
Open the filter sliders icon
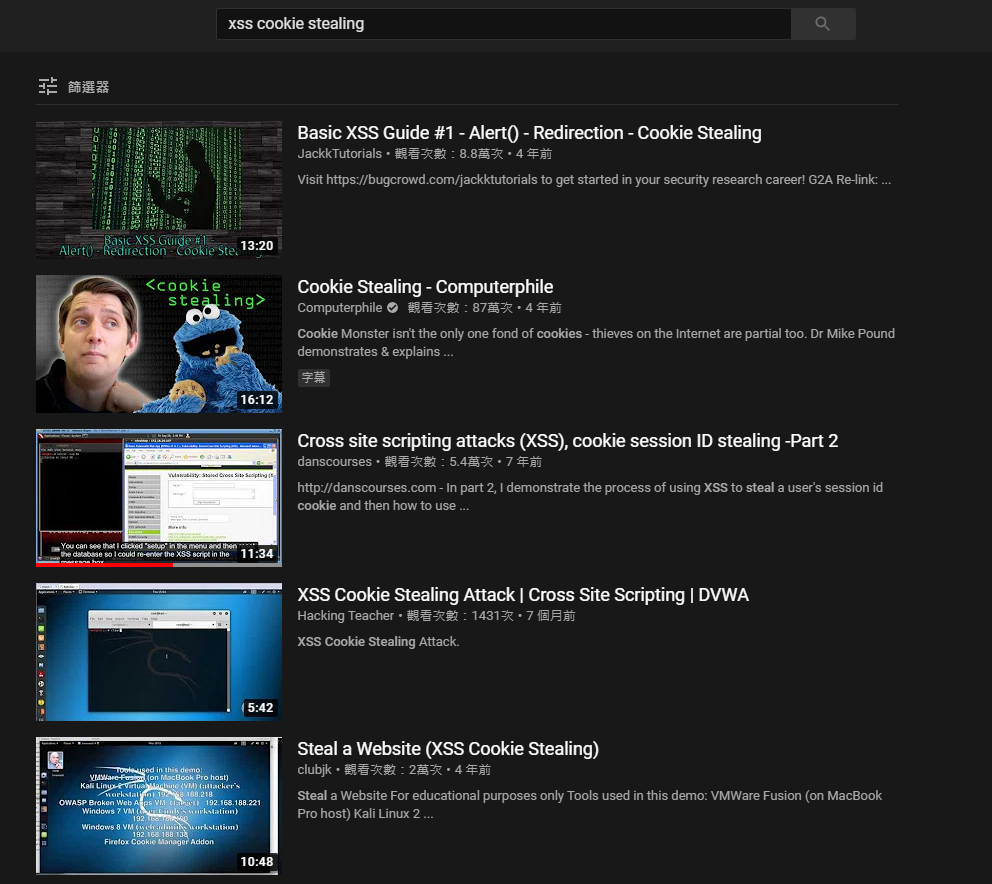(48, 86)
